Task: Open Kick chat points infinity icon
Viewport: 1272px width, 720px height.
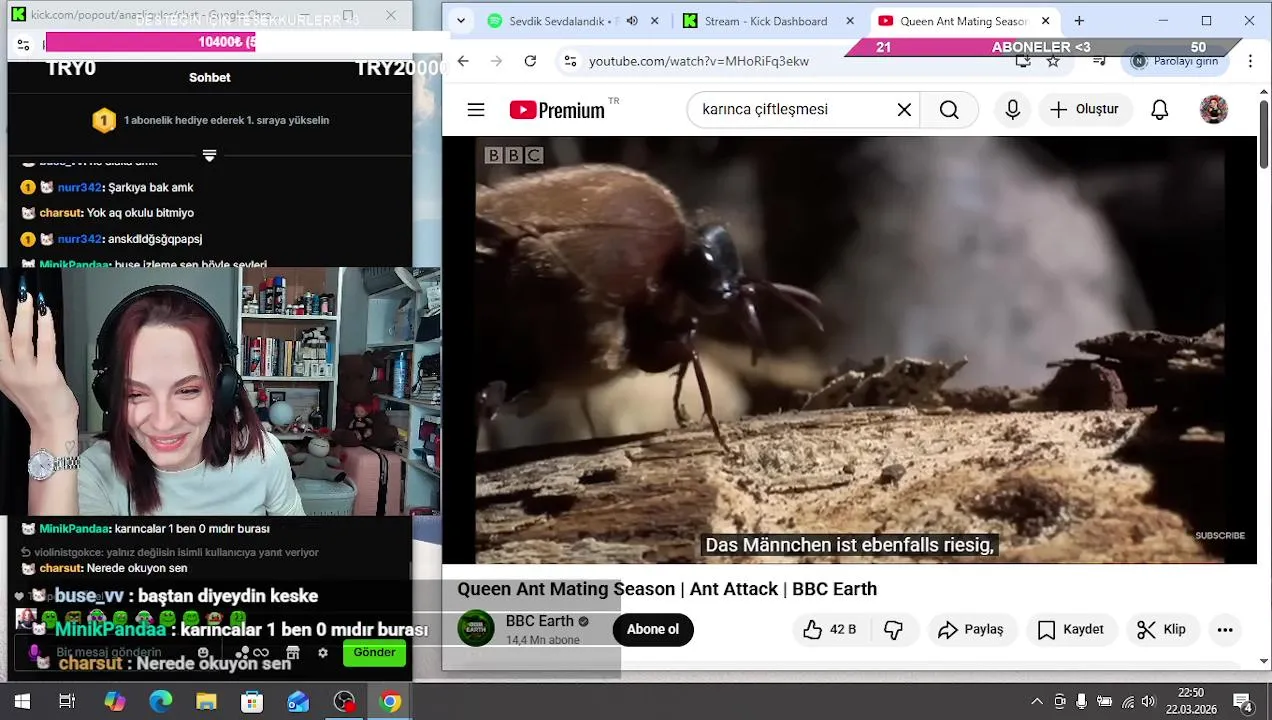Action: [x=261, y=653]
